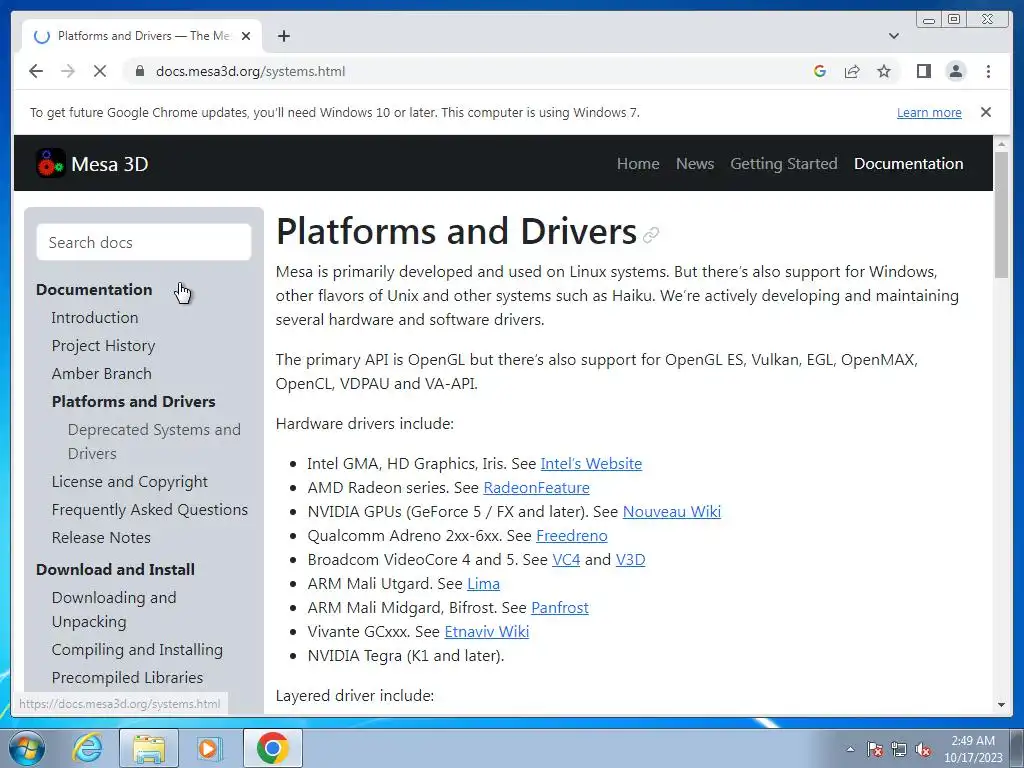Open Release Notes sidebar link
Image resolution: width=1024 pixels, height=768 pixels.
pyautogui.click(x=101, y=537)
